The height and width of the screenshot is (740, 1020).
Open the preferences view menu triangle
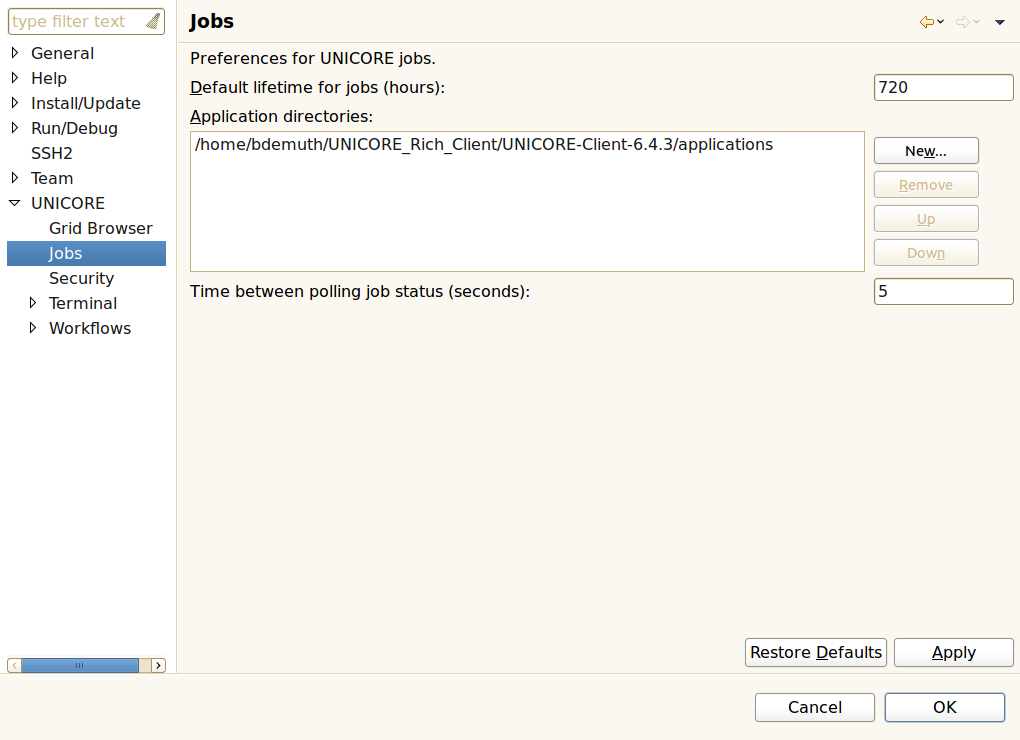(x=1000, y=22)
